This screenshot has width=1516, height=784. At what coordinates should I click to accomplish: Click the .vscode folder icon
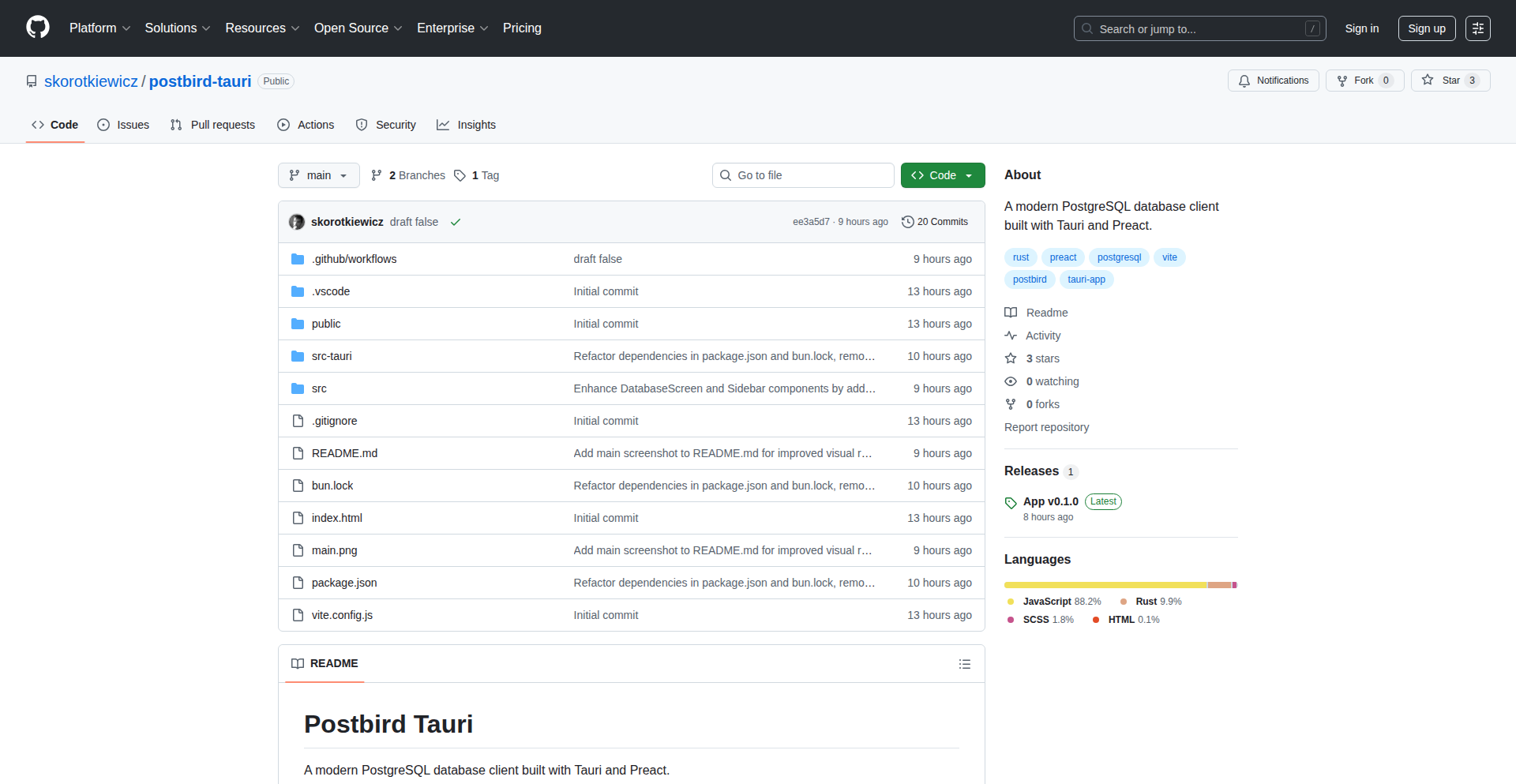click(x=298, y=291)
